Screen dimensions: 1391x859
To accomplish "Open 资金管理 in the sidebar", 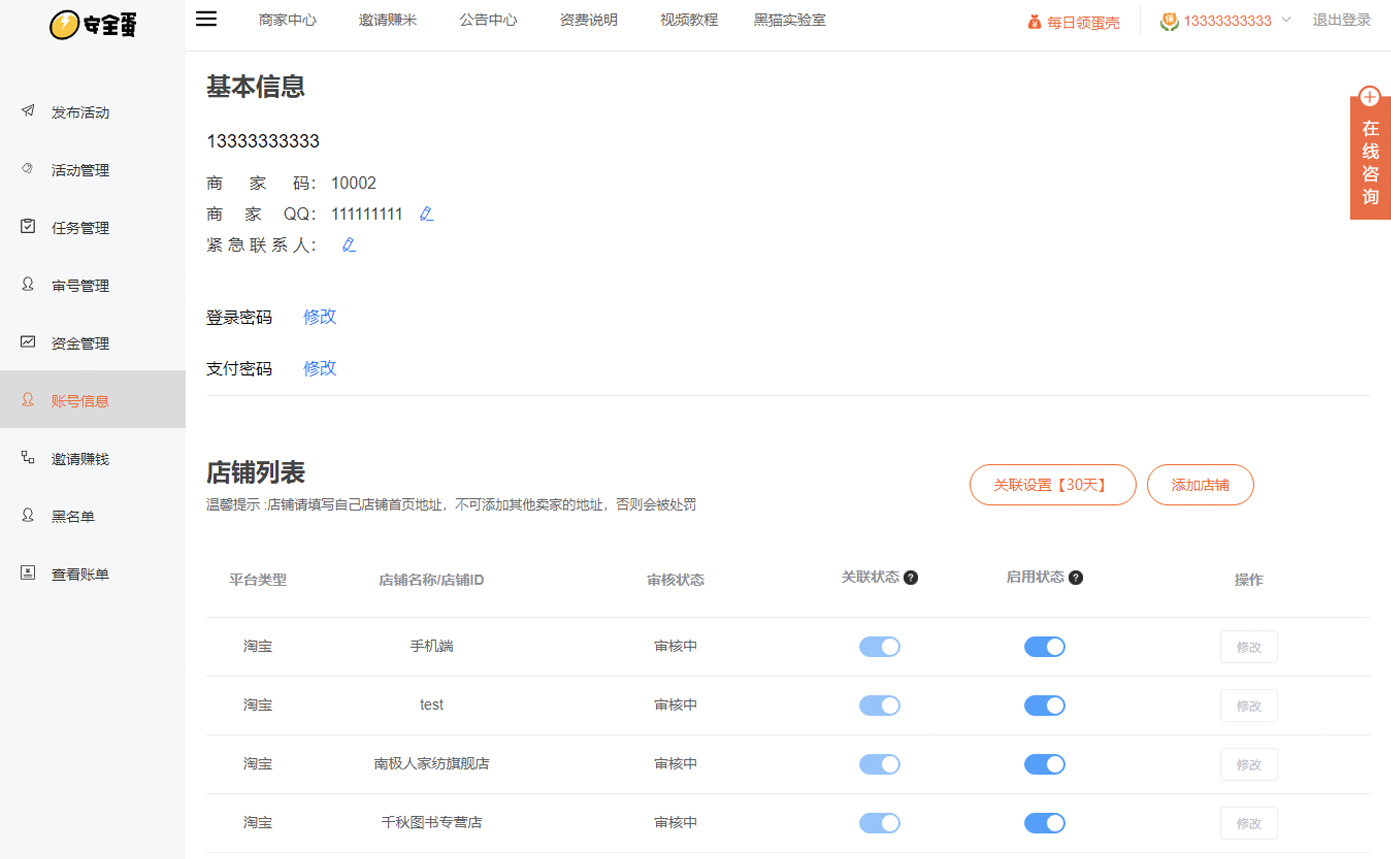I will tap(80, 344).
